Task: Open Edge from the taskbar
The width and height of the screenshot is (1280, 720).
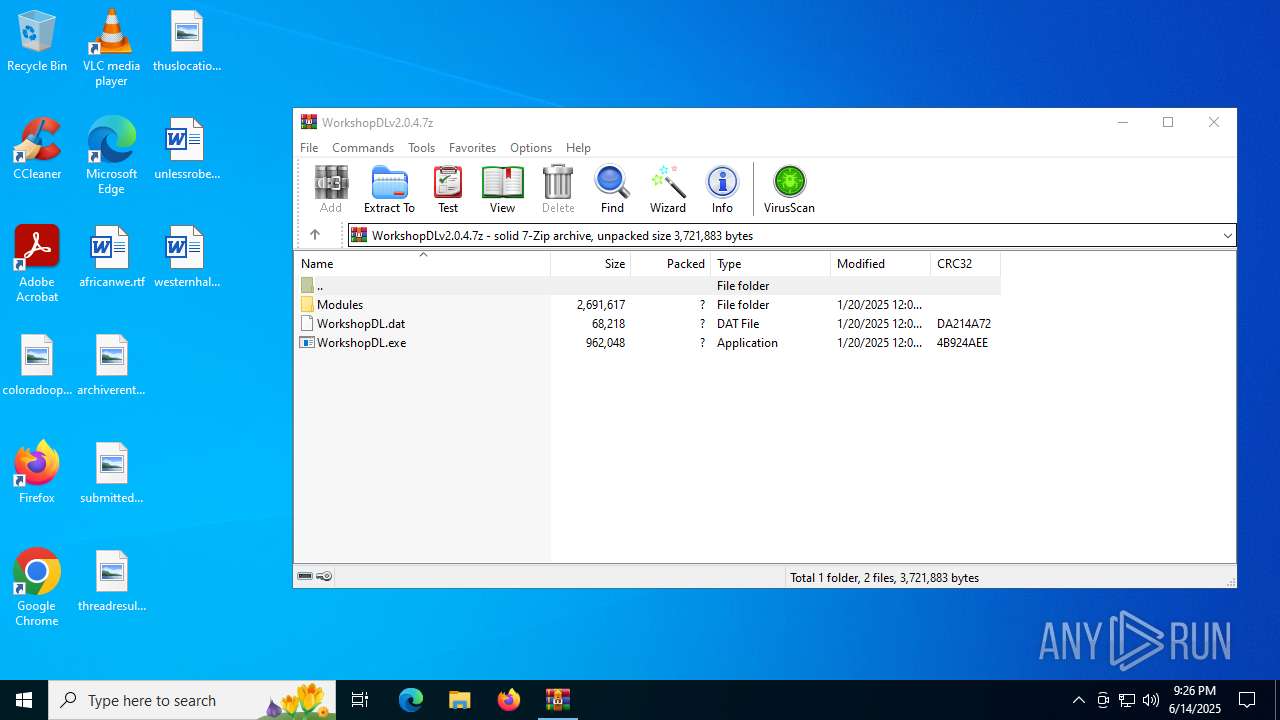Action: point(411,700)
